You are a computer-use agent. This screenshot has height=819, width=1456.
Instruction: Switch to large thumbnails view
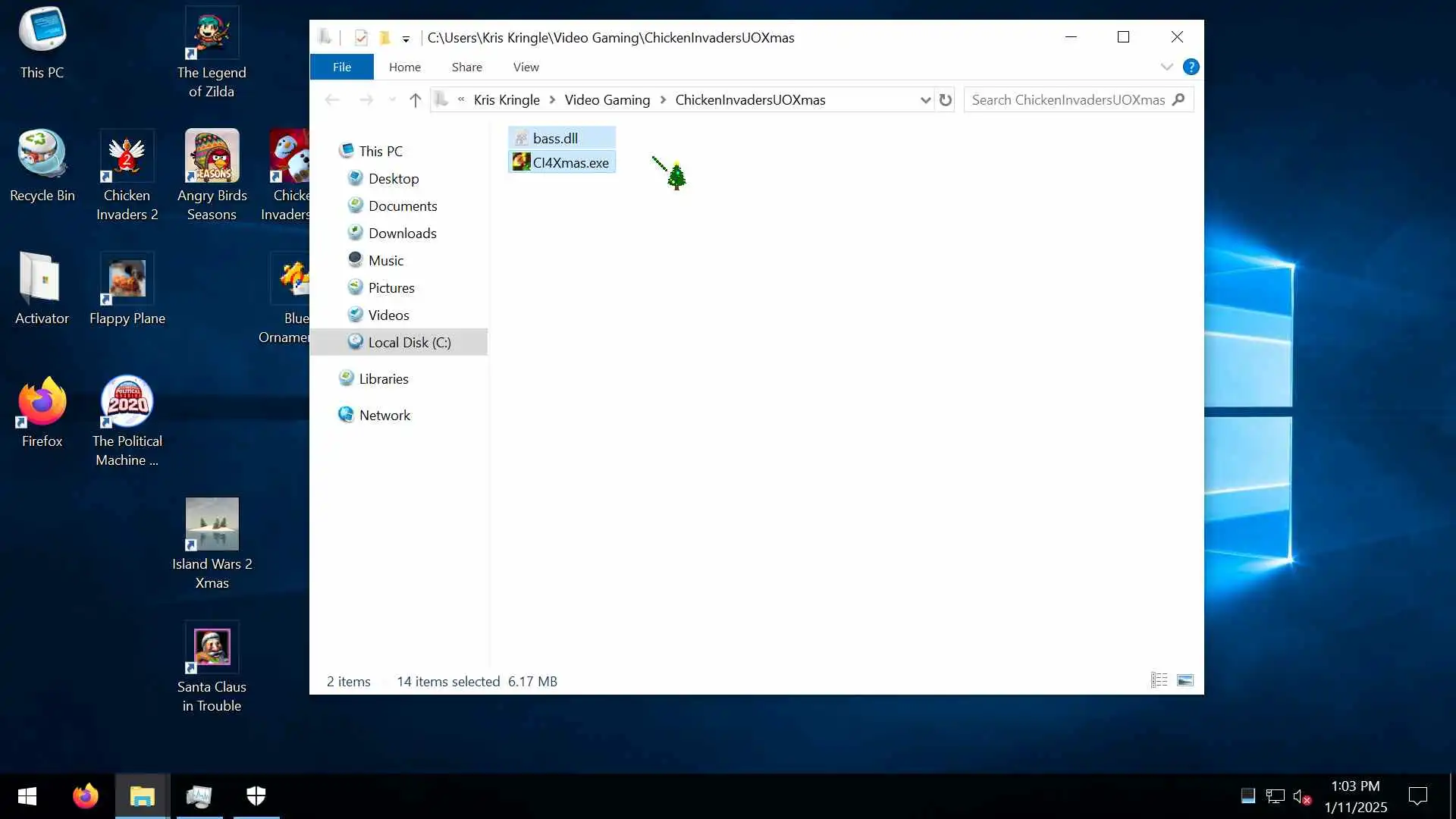[1185, 680]
